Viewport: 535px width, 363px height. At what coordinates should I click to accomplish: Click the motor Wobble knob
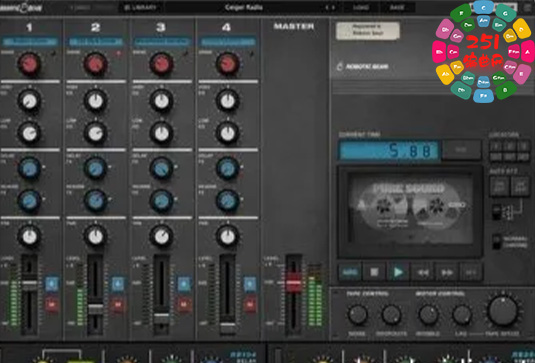pyautogui.click(x=429, y=315)
